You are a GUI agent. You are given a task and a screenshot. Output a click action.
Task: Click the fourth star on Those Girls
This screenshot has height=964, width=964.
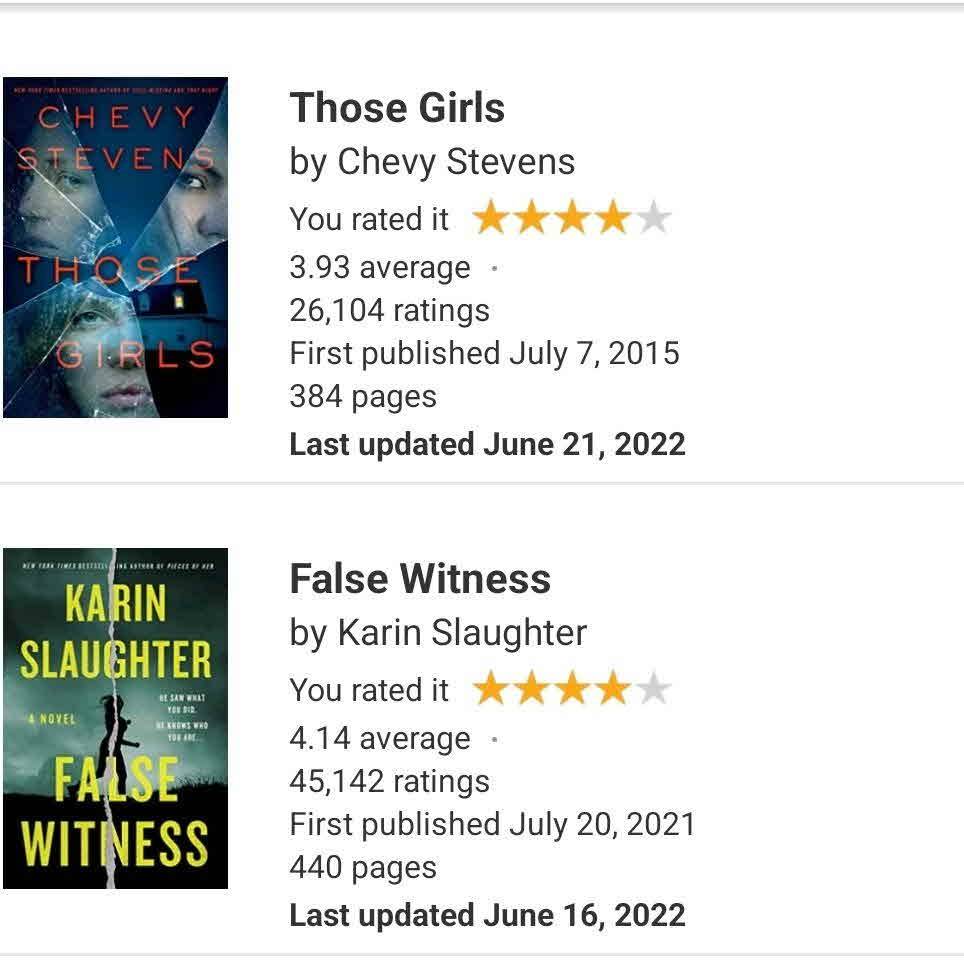[612, 218]
